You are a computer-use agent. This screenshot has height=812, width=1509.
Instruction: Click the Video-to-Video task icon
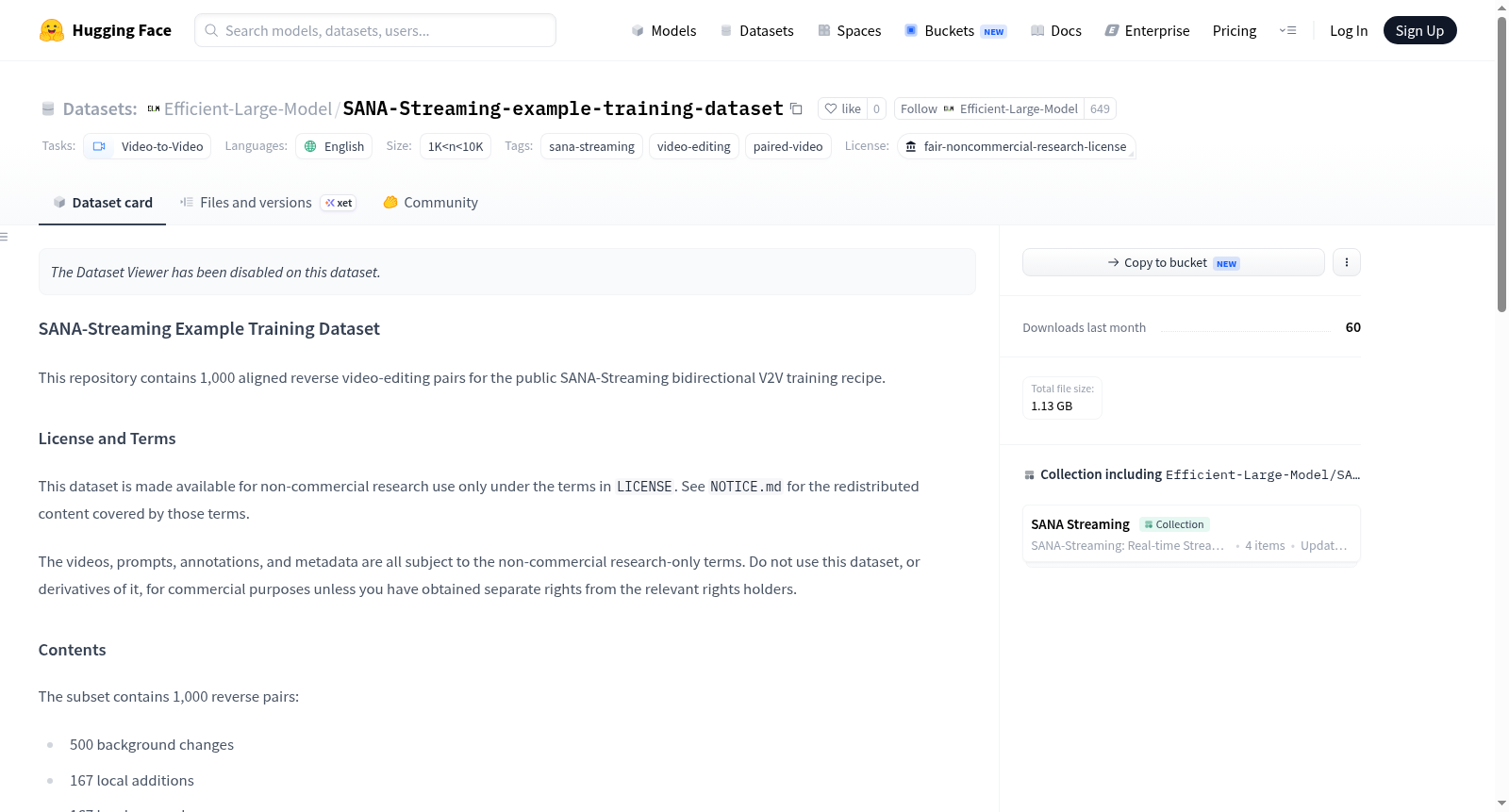pos(99,146)
